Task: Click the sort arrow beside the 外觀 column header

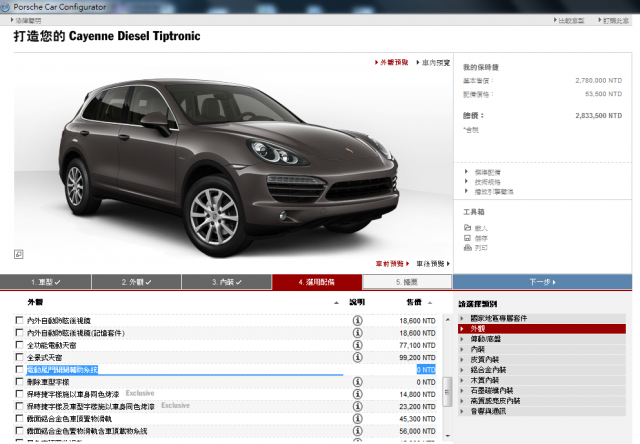Action: coord(336,303)
